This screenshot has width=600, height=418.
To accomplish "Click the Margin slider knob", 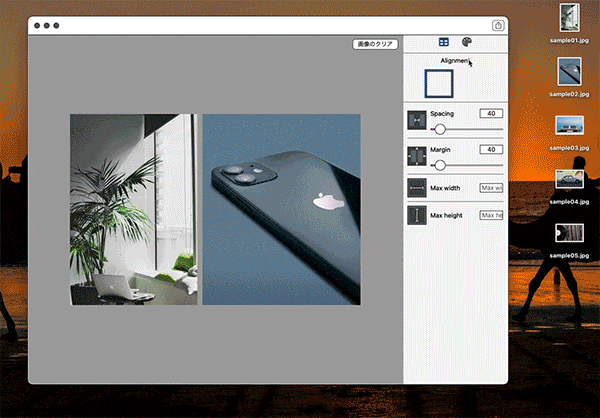I will [x=440, y=165].
